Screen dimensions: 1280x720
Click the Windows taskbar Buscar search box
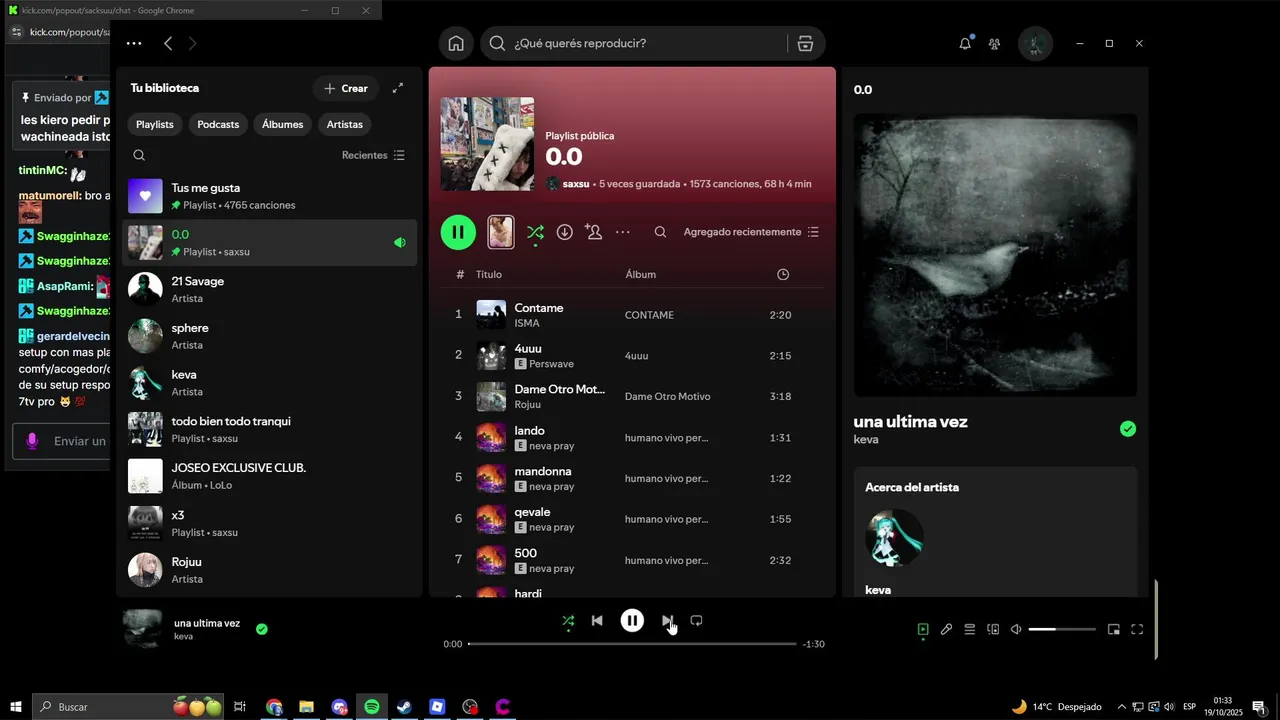(129, 707)
